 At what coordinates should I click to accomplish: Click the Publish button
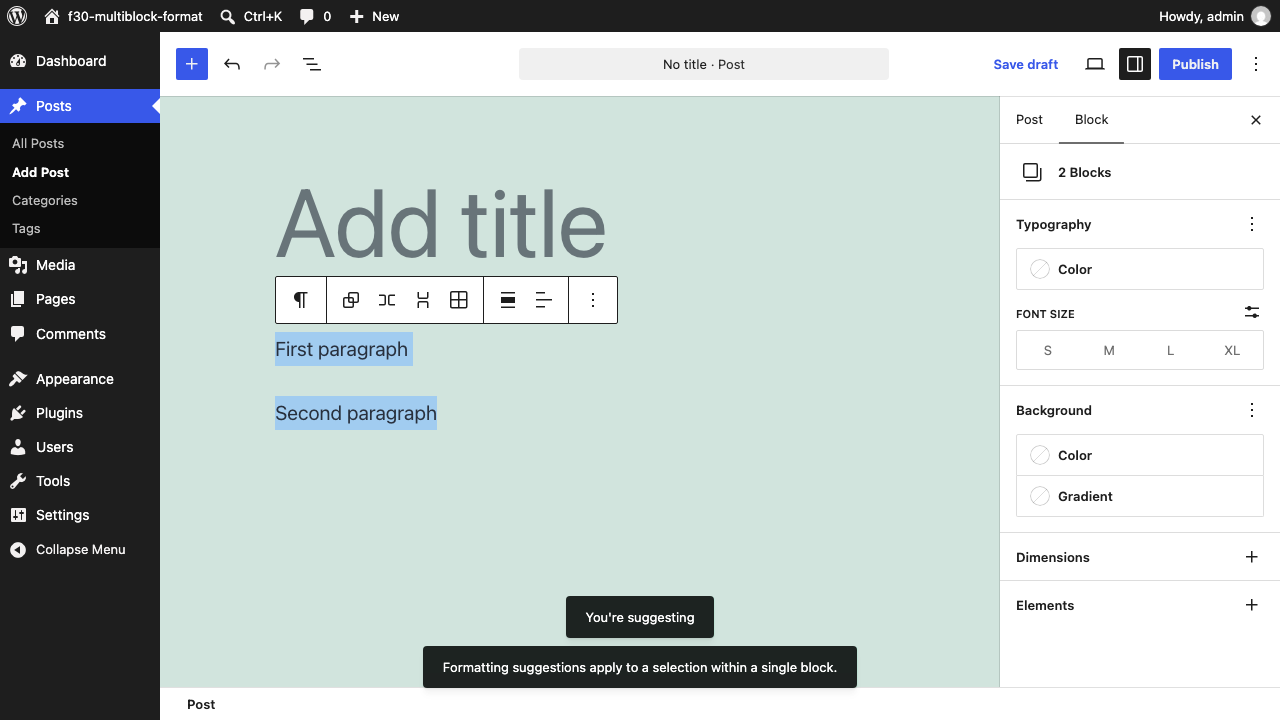tap(1195, 64)
